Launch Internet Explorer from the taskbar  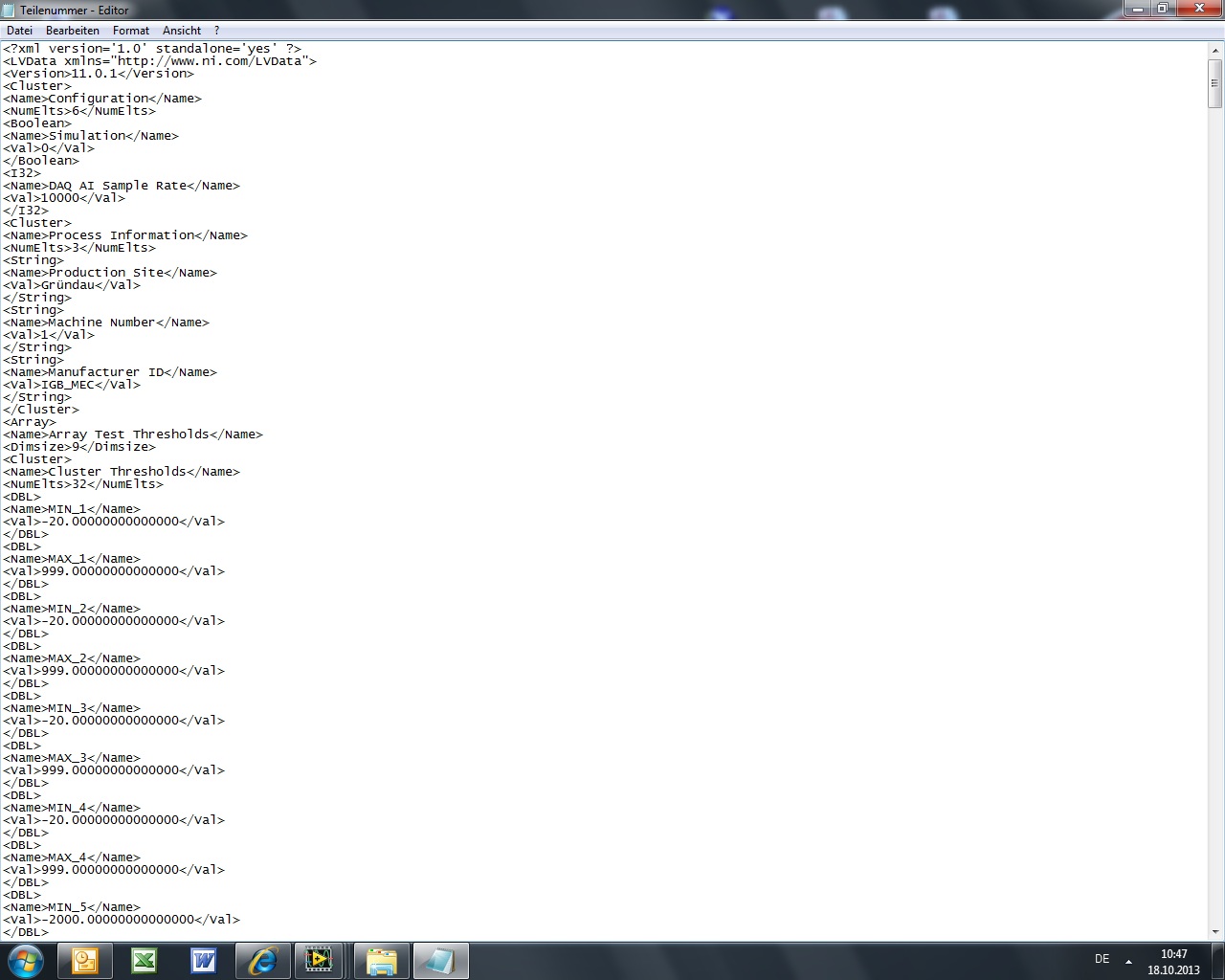263,961
